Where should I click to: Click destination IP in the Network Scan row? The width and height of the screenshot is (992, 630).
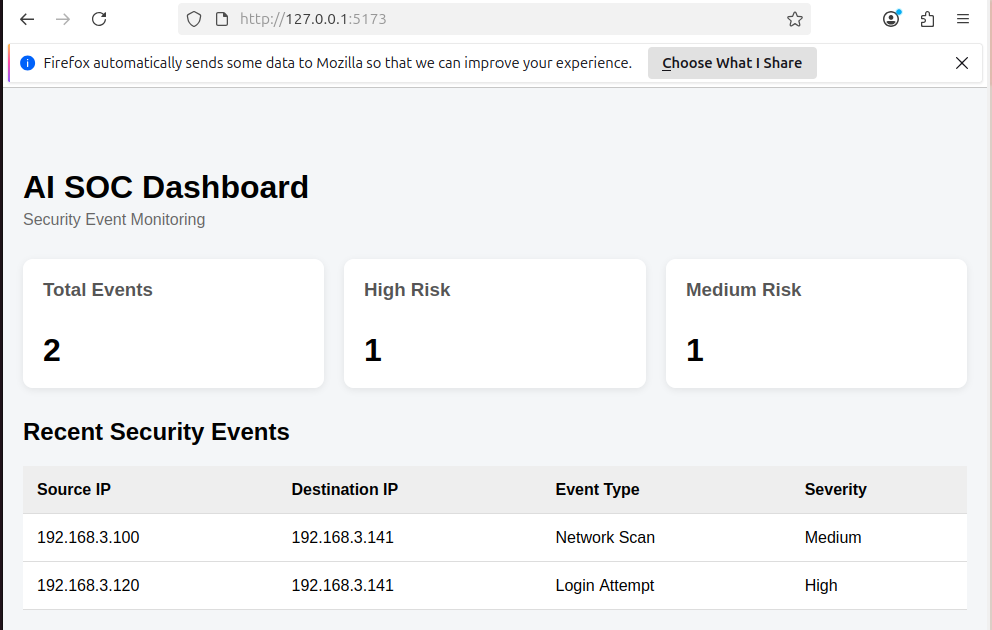click(x=342, y=538)
